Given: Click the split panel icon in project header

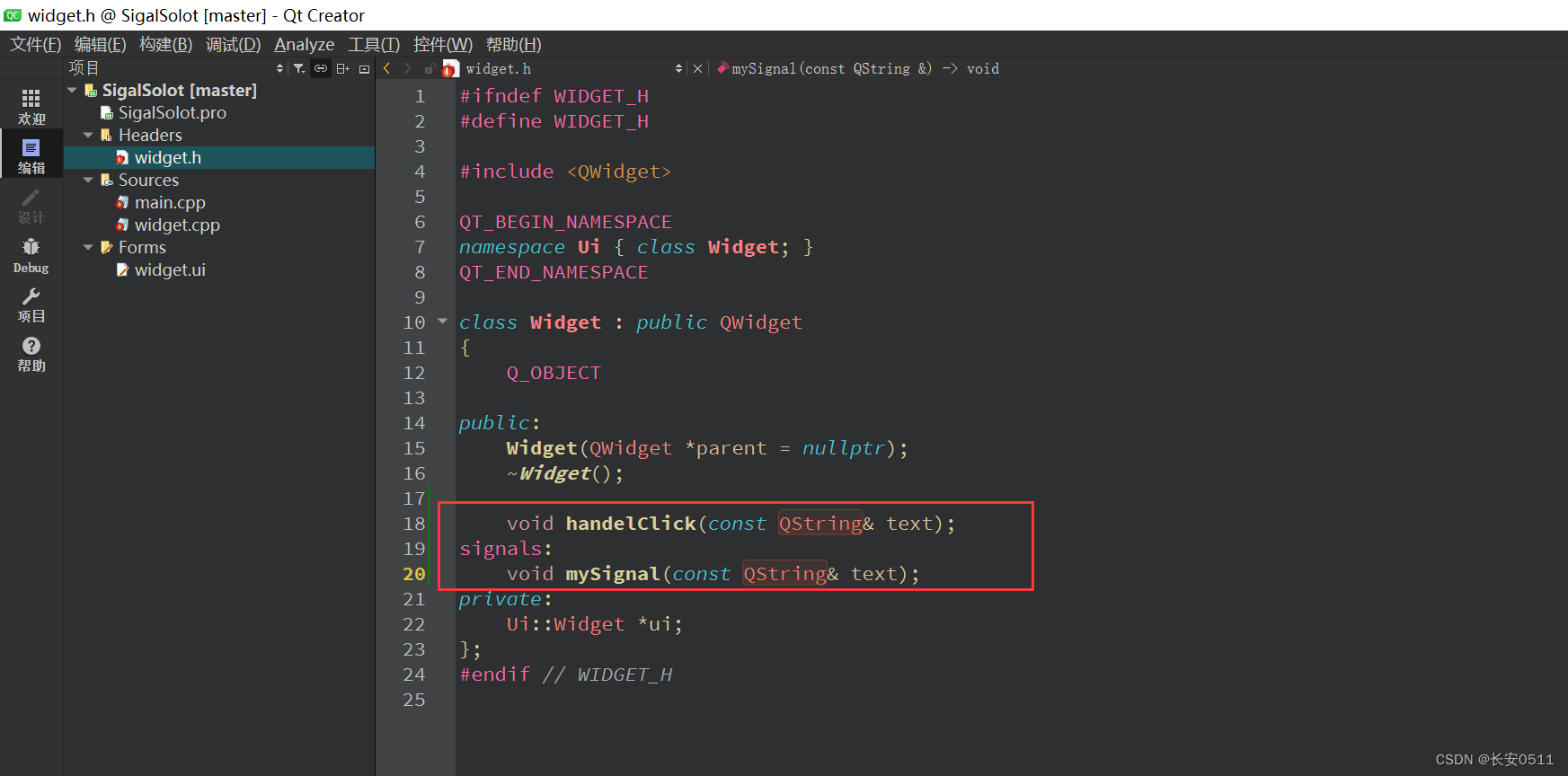Looking at the screenshot, I should pyautogui.click(x=343, y=68).
